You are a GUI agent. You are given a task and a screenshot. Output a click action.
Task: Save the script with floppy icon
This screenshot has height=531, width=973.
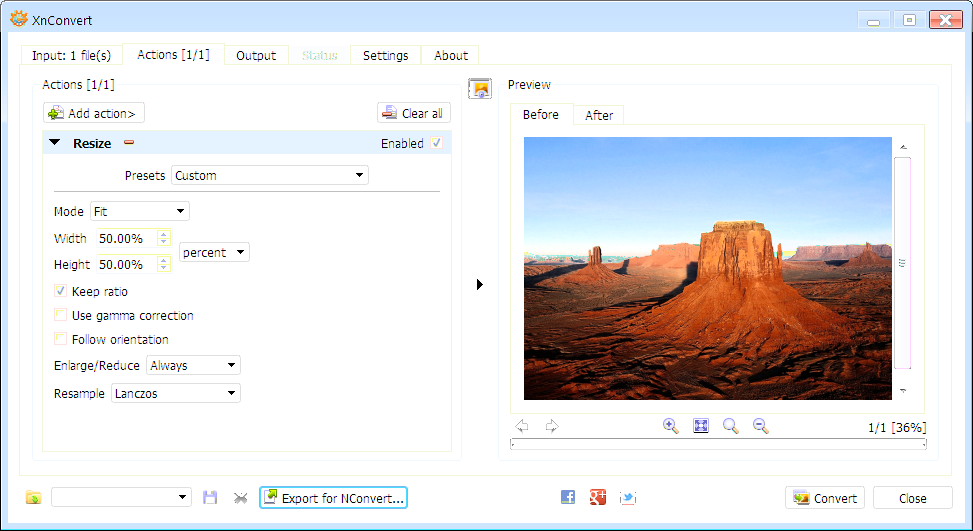(210, 498)
